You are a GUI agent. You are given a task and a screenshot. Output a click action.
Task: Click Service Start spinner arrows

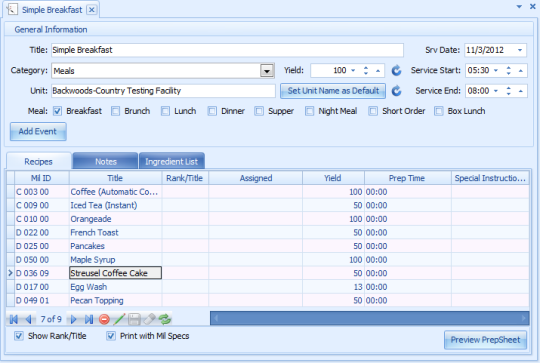tap(509, 71)
